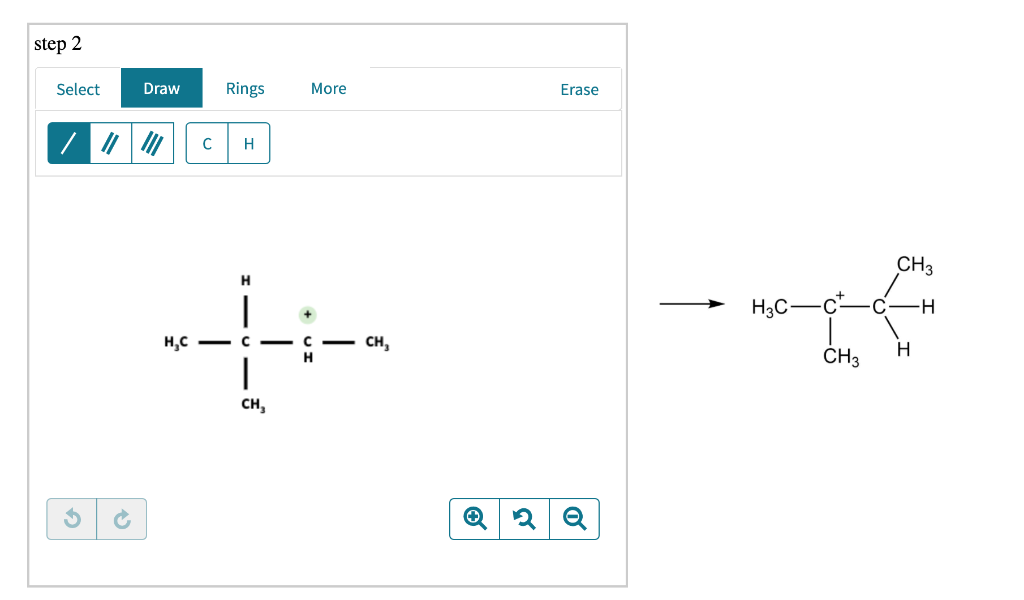The width and height of the screenshot is (1024, 600).
Task: Reset the canvas zoom level
Action: tap(524, 518)
